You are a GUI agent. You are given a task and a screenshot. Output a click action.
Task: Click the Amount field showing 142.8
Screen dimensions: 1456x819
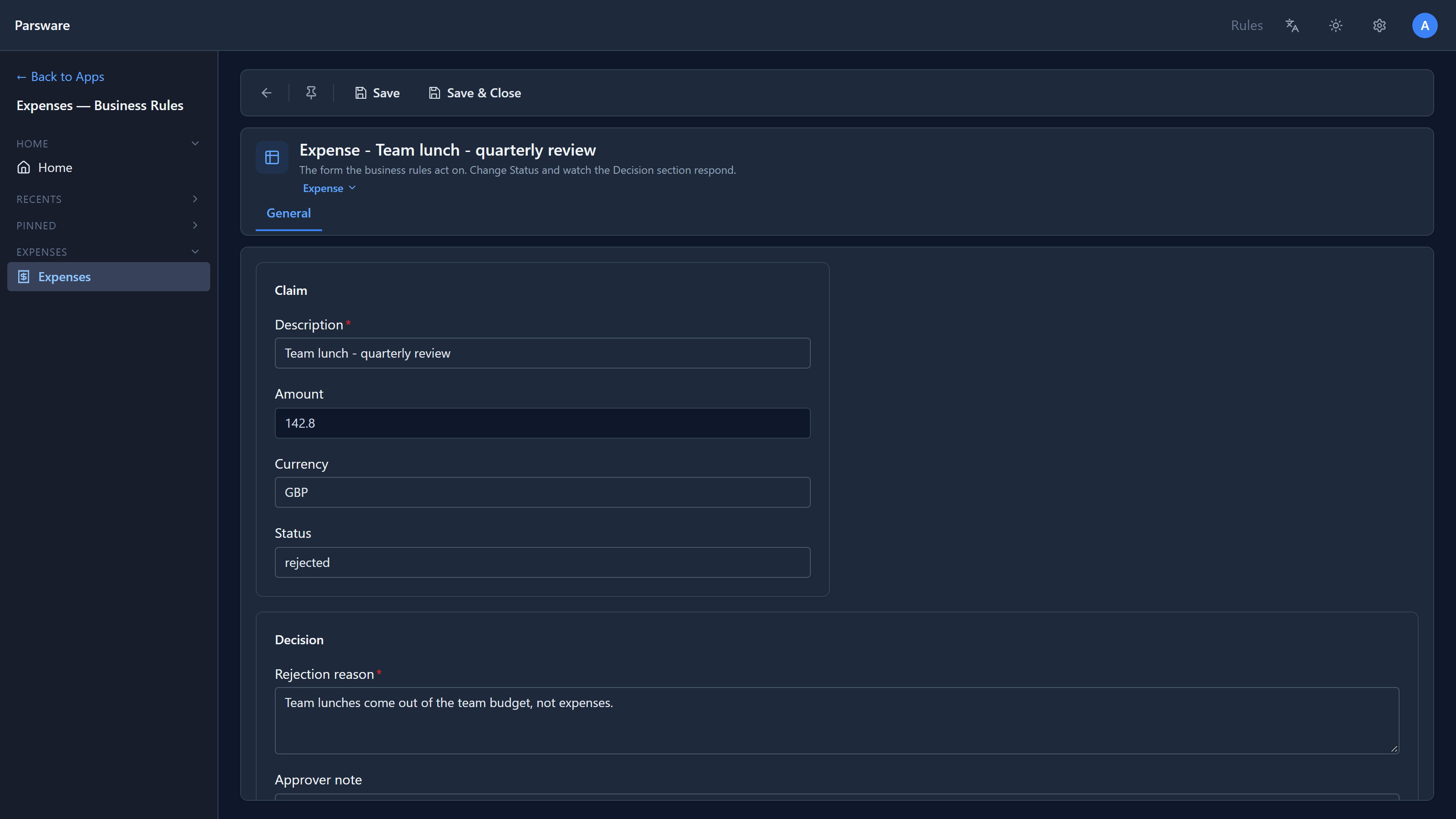pyautogui.click(x=542, y=423)
